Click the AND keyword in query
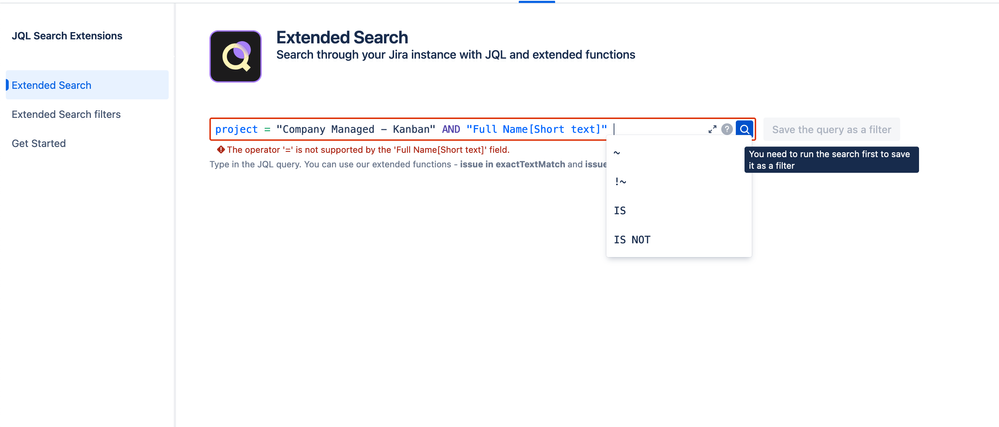 (x=451, y=129)
